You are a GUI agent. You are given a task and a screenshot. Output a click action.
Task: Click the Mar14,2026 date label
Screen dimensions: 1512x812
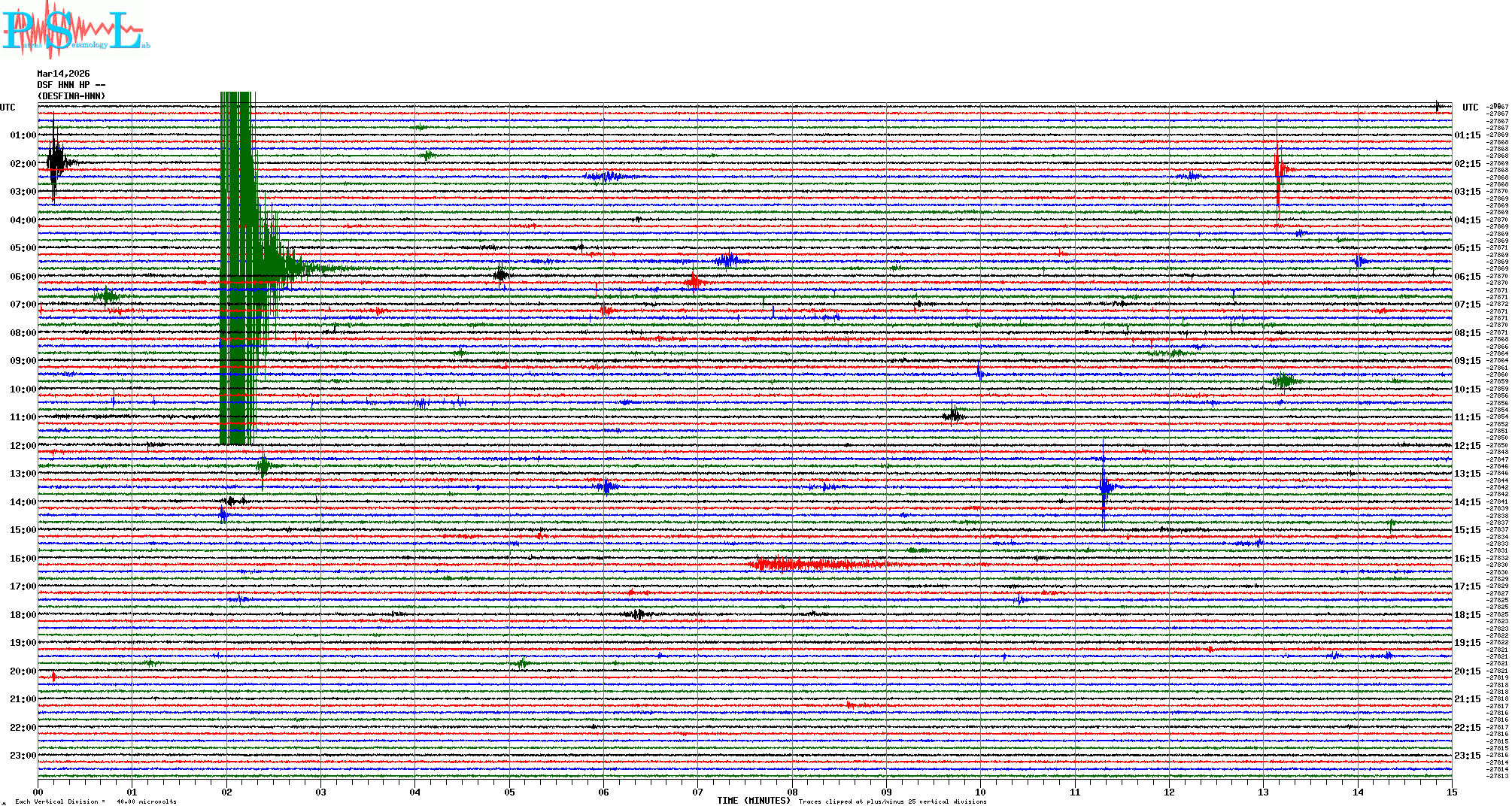(63, 74)
